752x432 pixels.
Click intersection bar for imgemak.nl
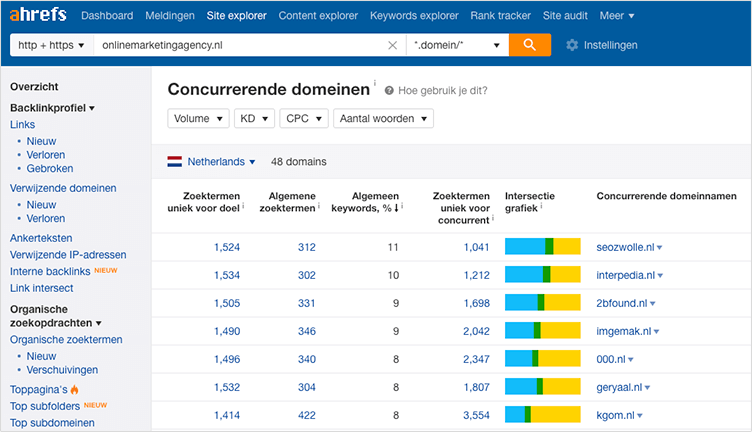[542, 330]
